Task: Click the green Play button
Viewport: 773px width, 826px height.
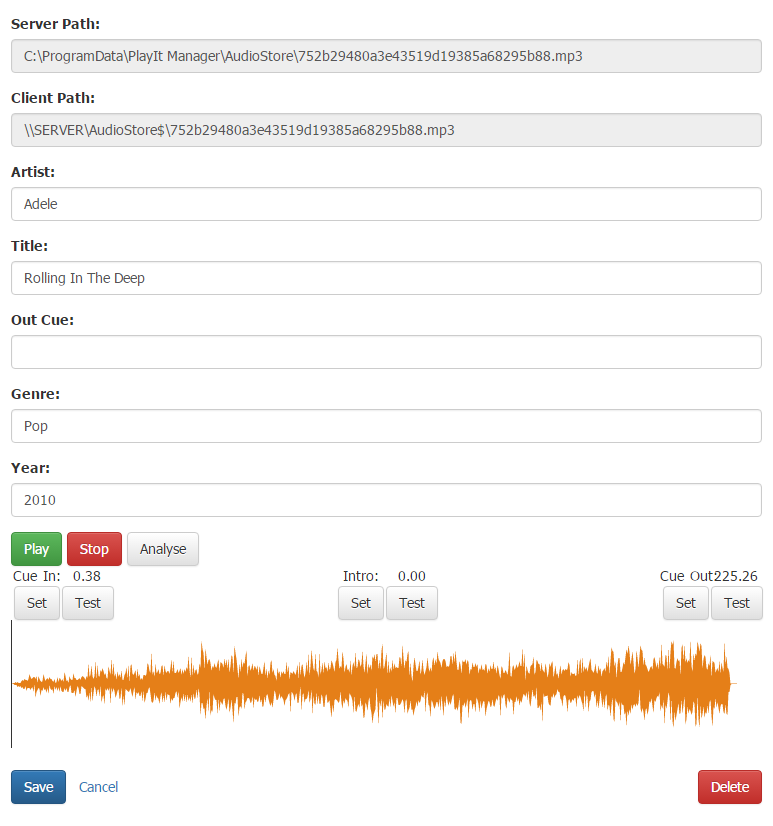Action: pos(36,549)
